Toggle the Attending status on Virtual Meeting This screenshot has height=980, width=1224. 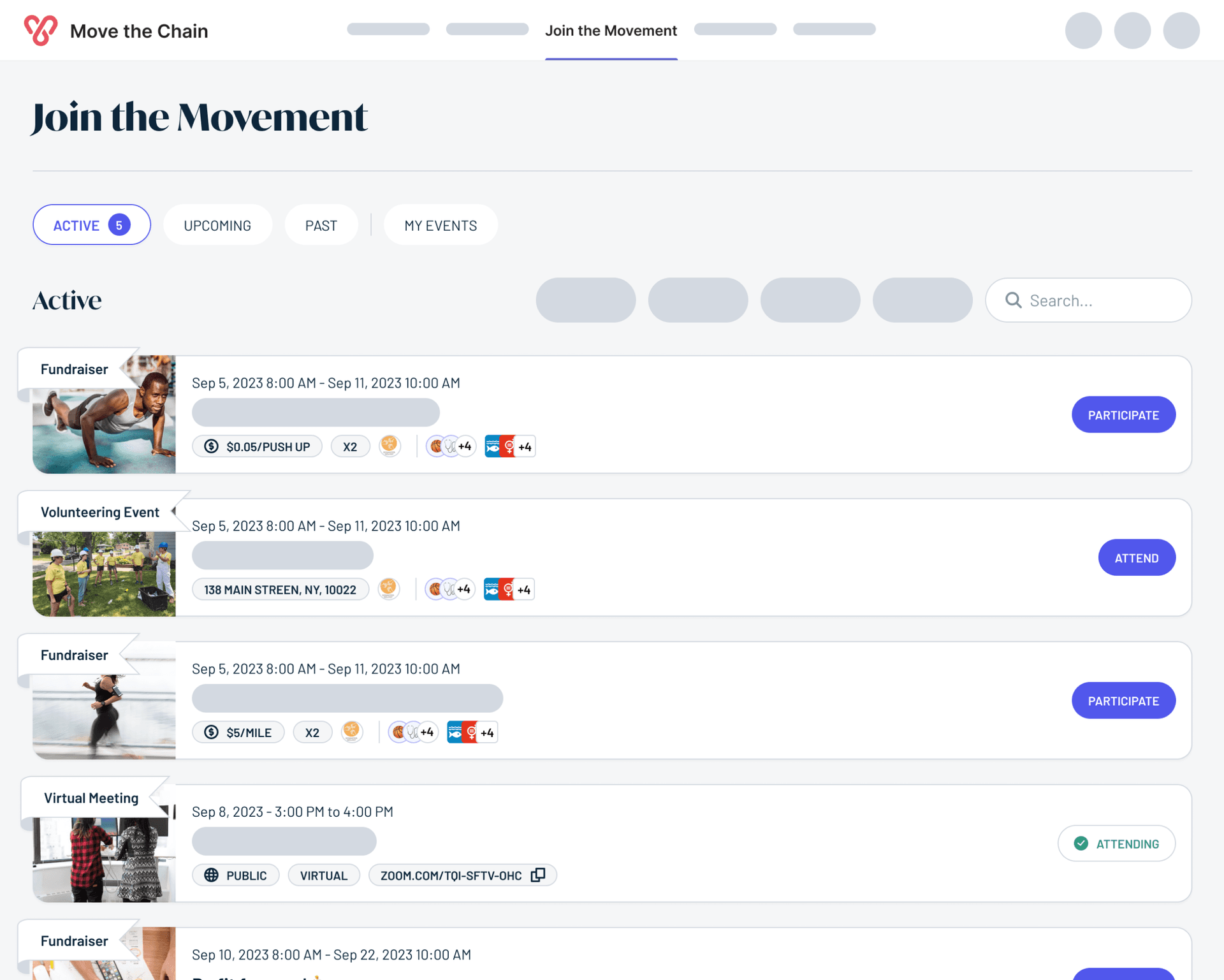pyautogui.click(x=1116, y=844)
